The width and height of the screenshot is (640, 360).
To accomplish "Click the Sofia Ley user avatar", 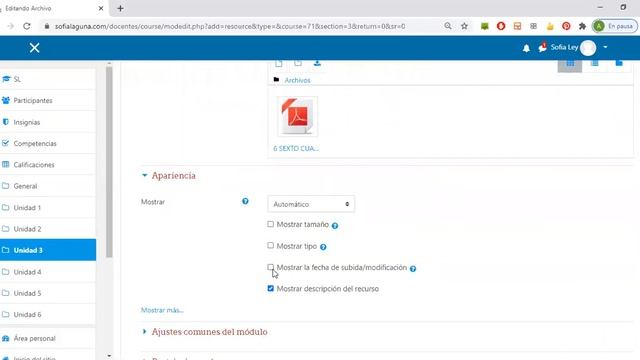I will pos(588,48).
